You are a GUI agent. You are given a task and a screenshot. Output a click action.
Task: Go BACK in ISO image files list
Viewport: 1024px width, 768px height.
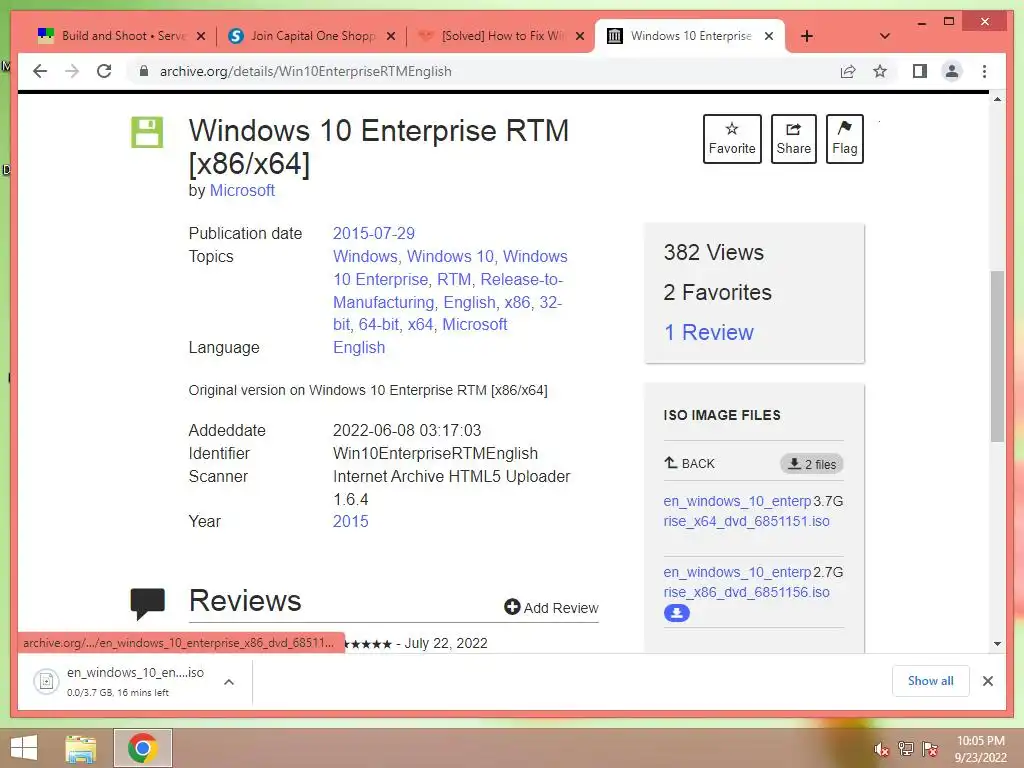tap(689, 464)
